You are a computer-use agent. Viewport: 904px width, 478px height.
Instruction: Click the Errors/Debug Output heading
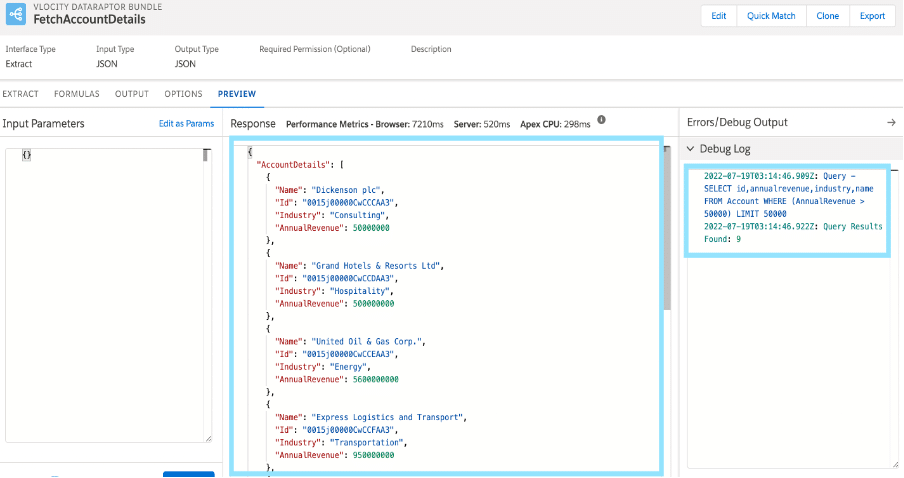tap(737, 122)
